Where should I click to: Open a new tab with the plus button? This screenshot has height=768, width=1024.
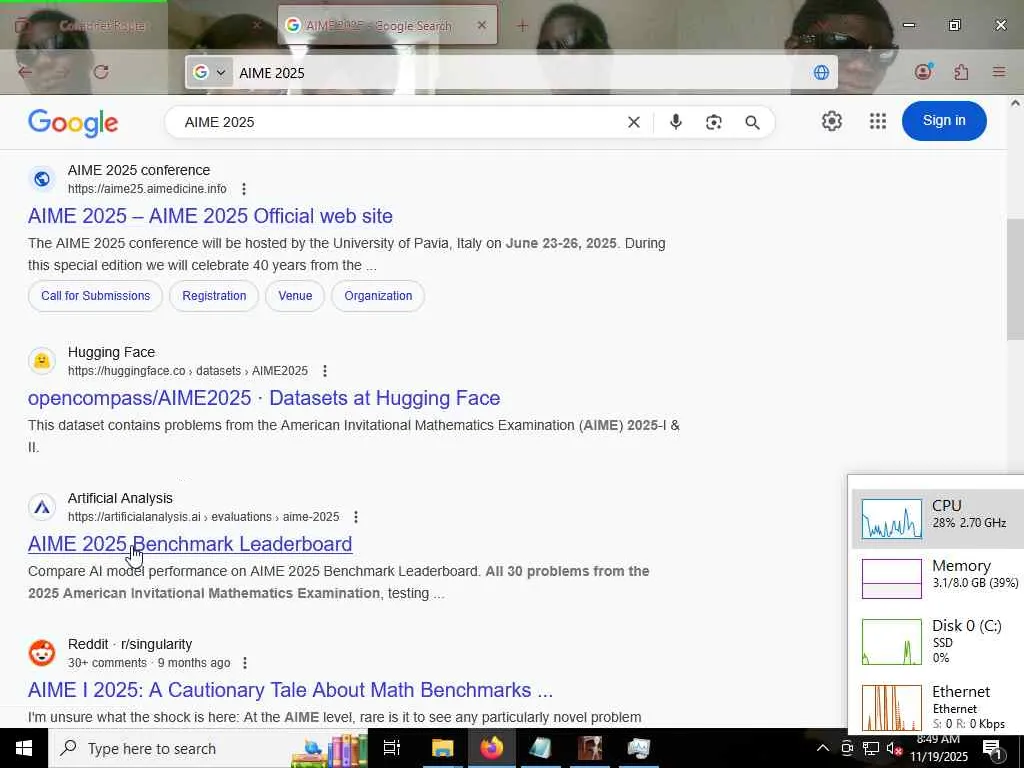coord(522,25)
